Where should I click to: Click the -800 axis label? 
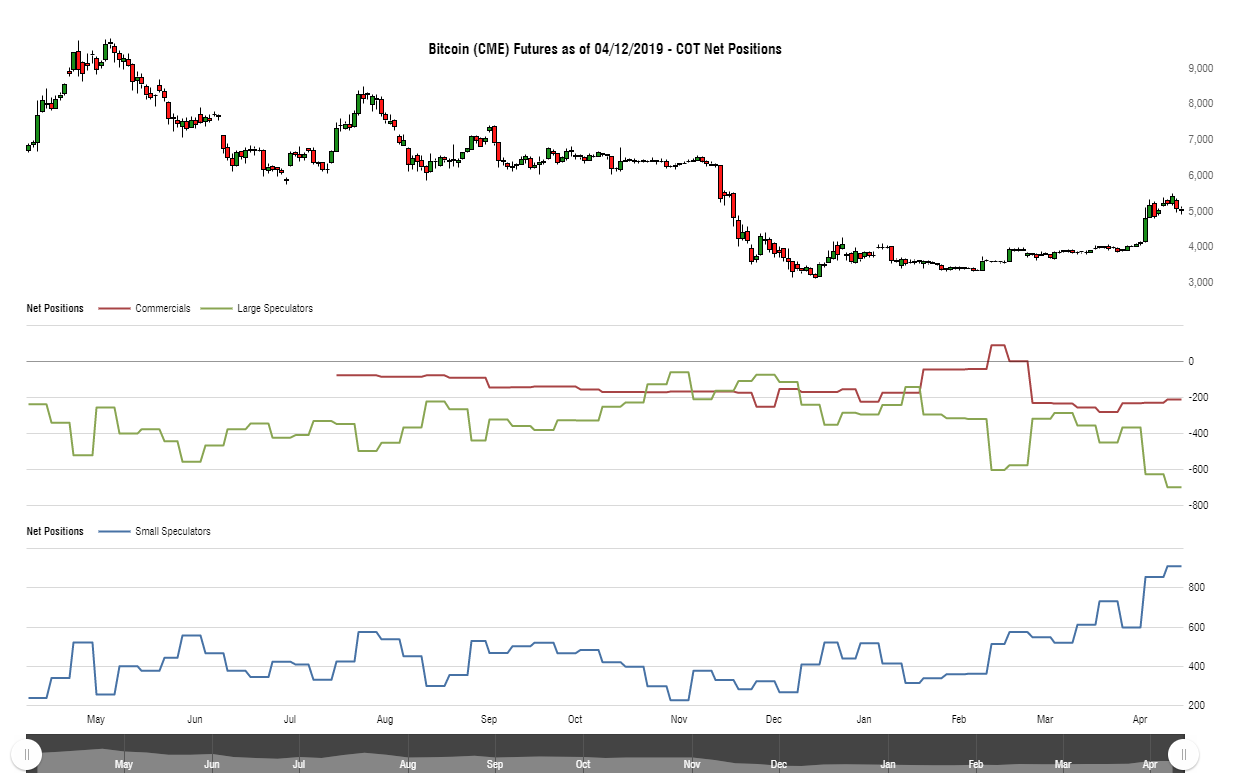tap(1197, 506)
